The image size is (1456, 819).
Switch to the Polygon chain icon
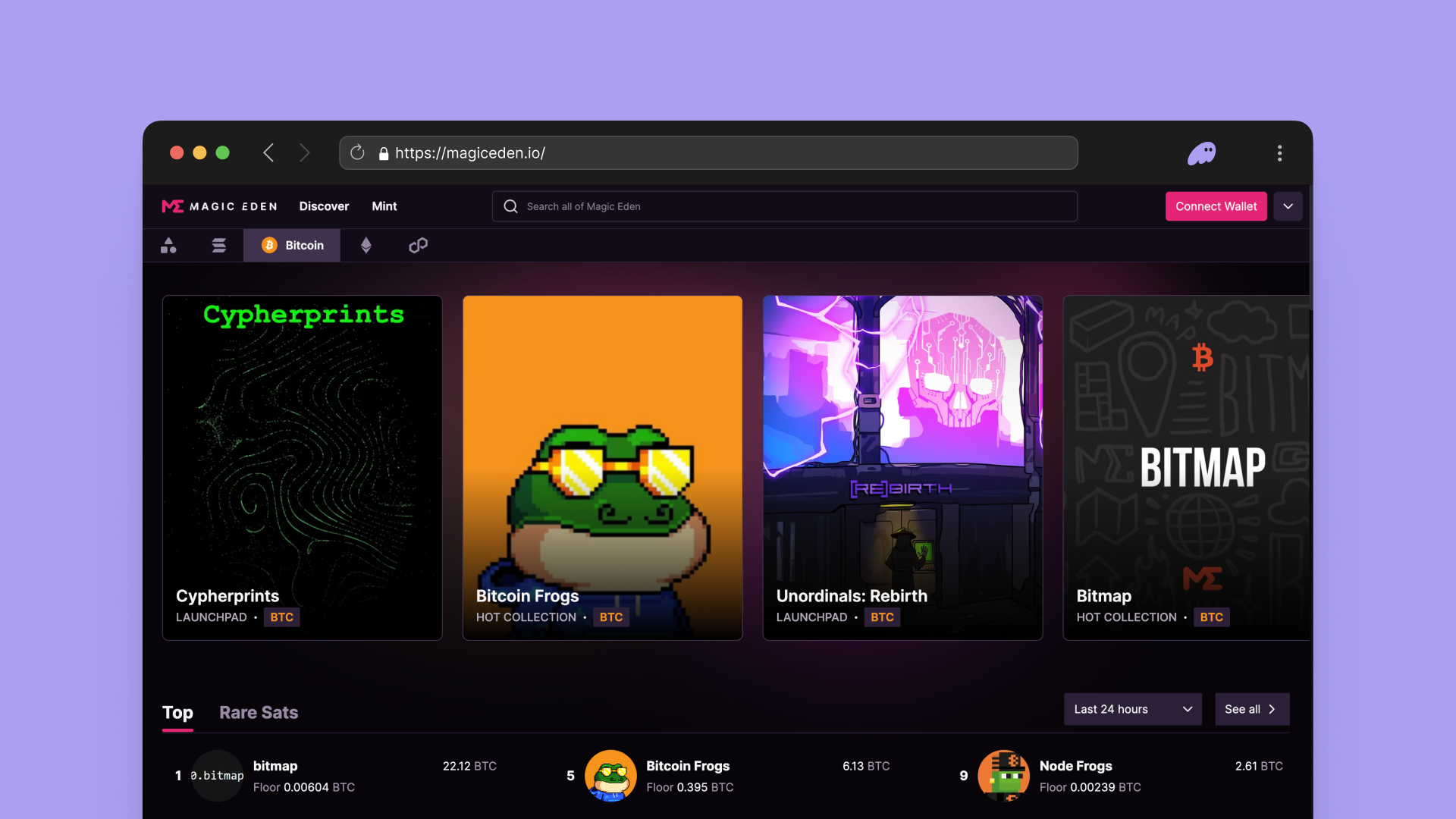418,246
